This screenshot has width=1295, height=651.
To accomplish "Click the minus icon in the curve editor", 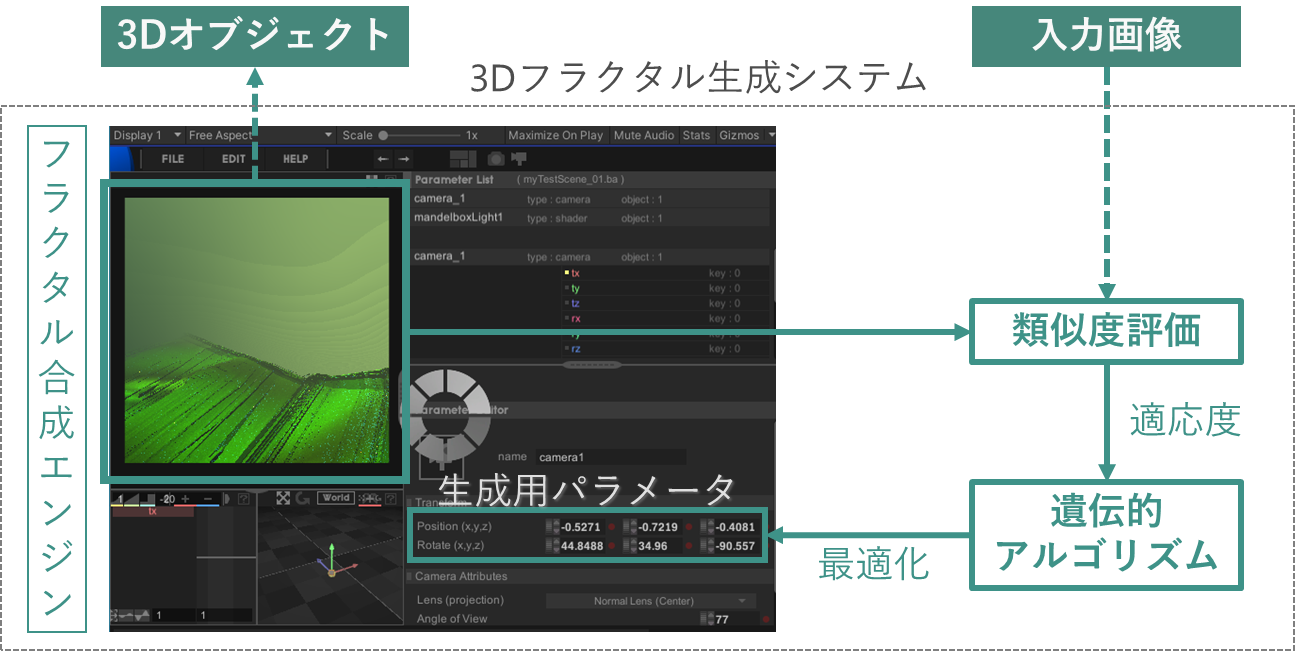I will point(207,499).
